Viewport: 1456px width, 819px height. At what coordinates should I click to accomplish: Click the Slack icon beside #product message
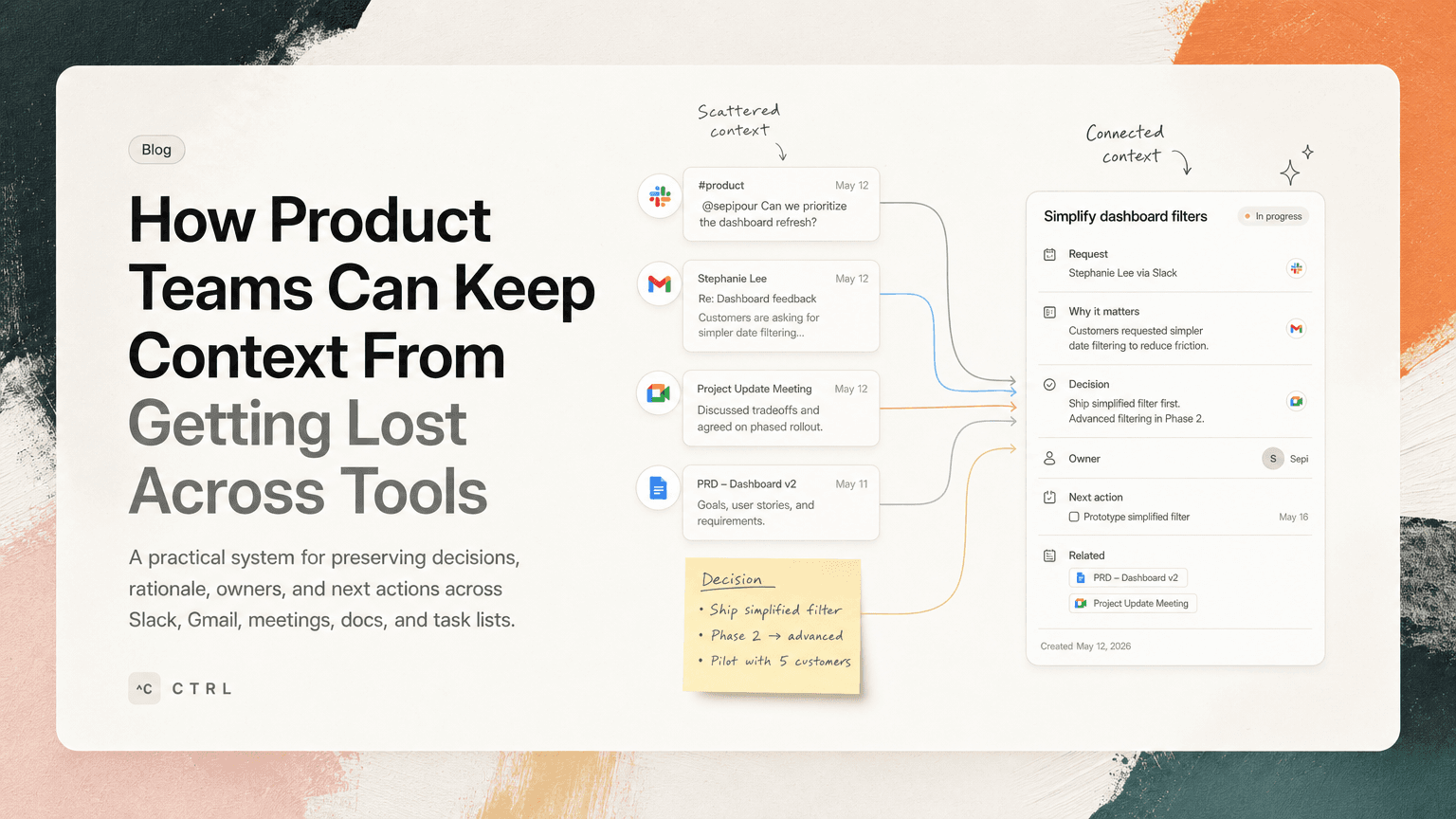click(660, 196)
